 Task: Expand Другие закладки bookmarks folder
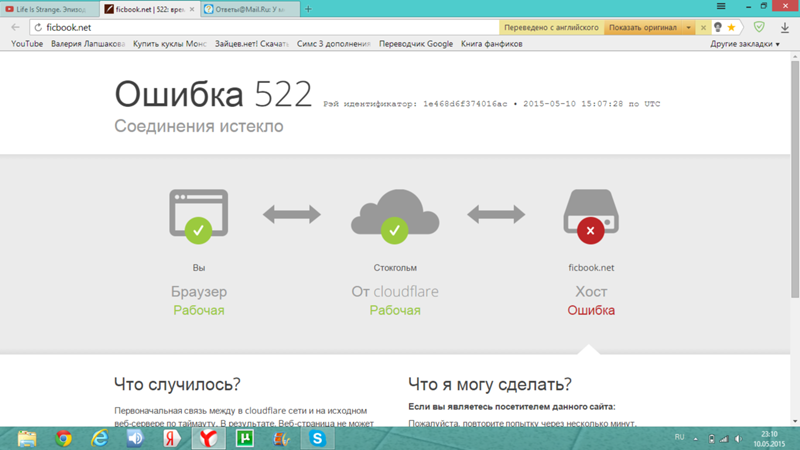(x=744, y=44)
